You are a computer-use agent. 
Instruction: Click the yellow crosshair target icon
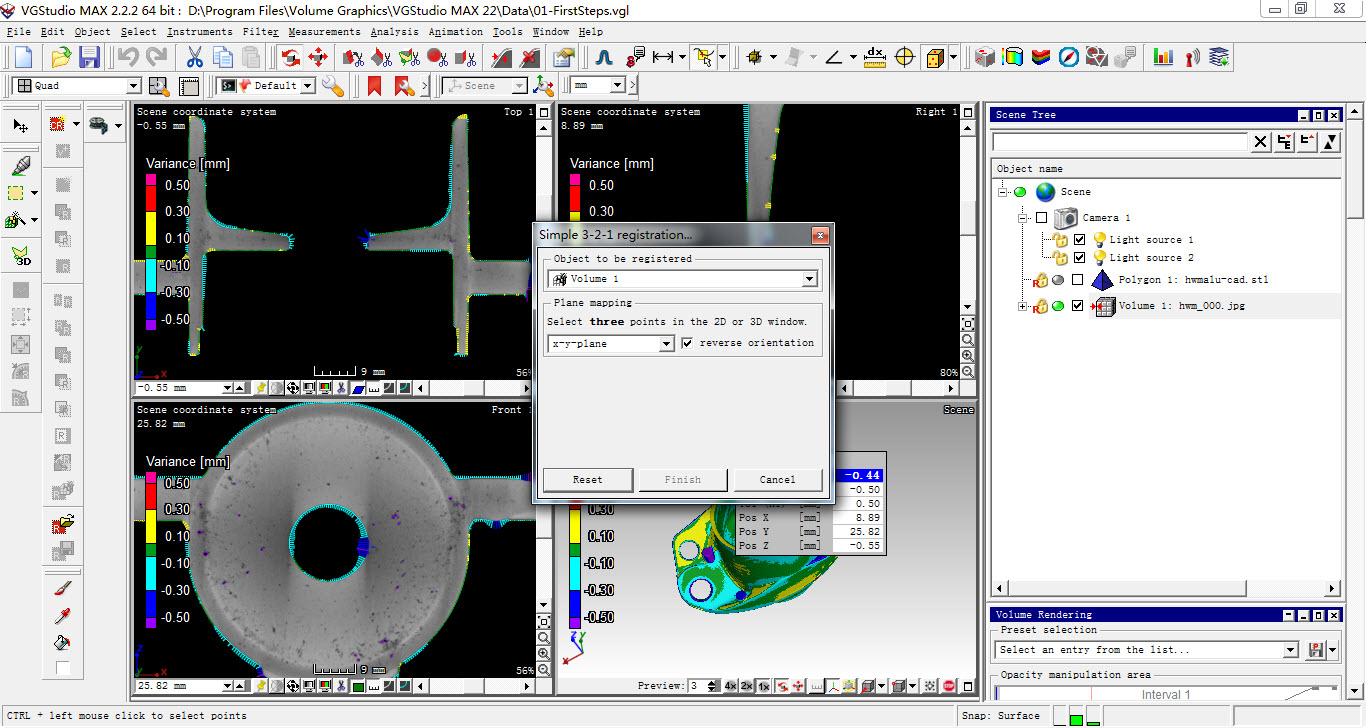coord(905,57)
